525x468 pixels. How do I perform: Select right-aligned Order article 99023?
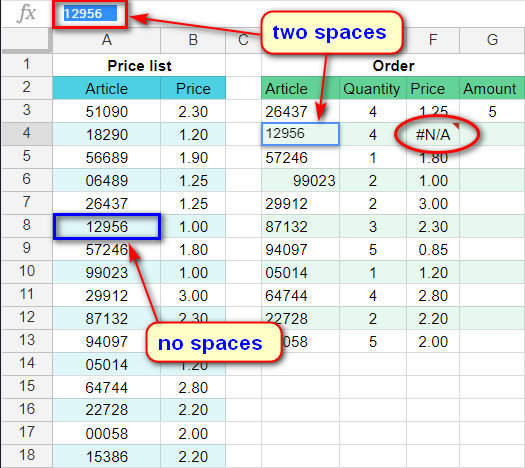point(300,181)
